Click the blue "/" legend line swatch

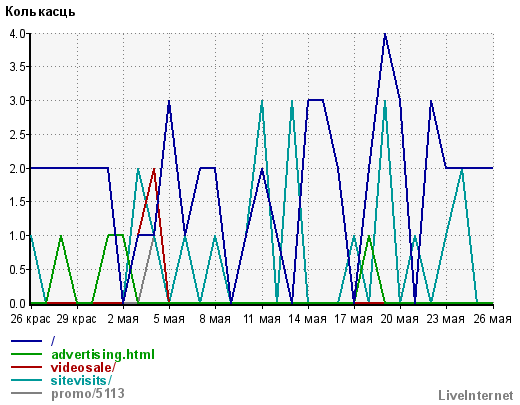pyautogui.click(x=26, y=341)
